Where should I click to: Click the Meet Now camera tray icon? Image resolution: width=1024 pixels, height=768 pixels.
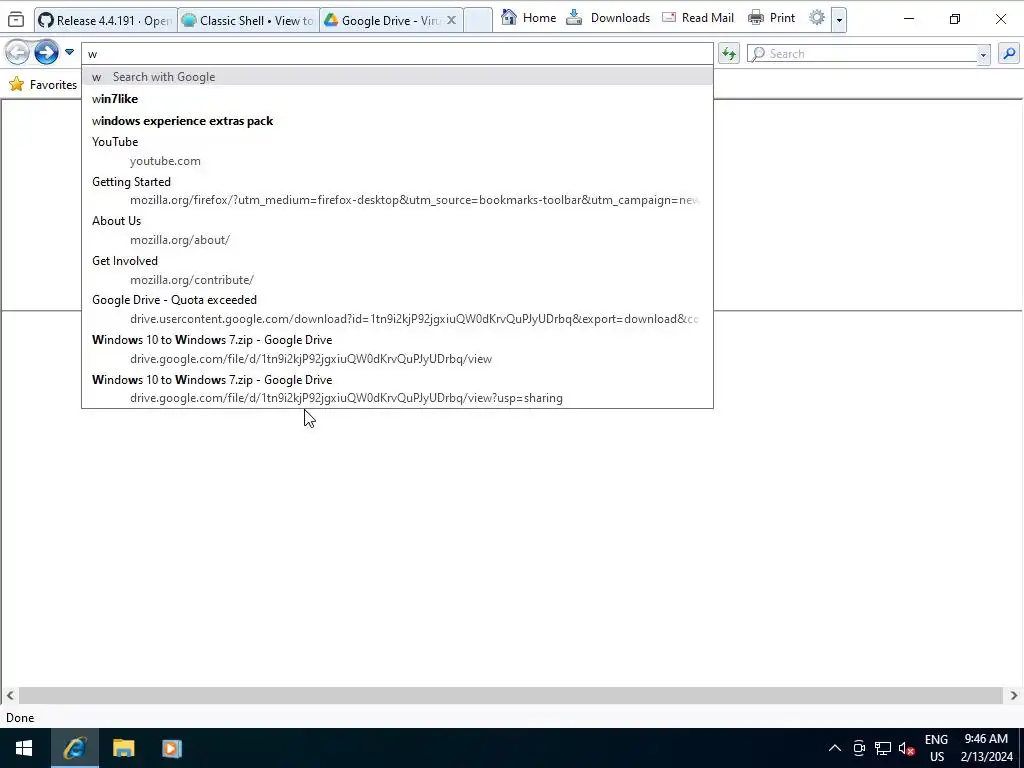point(859,748)
